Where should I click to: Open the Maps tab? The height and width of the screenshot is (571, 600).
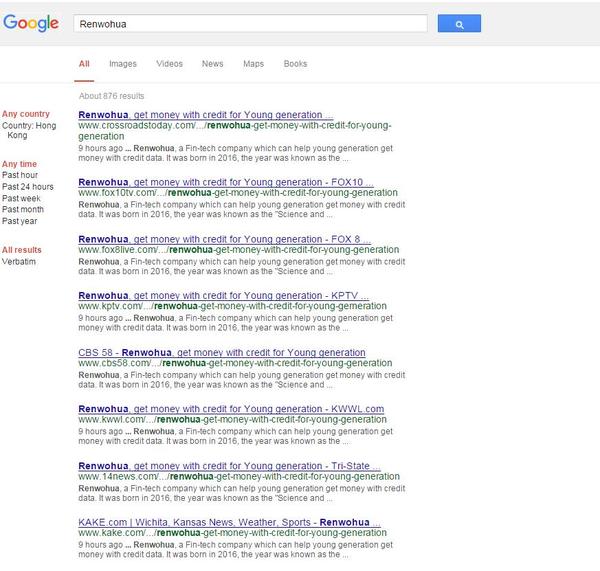pos(254,64)
